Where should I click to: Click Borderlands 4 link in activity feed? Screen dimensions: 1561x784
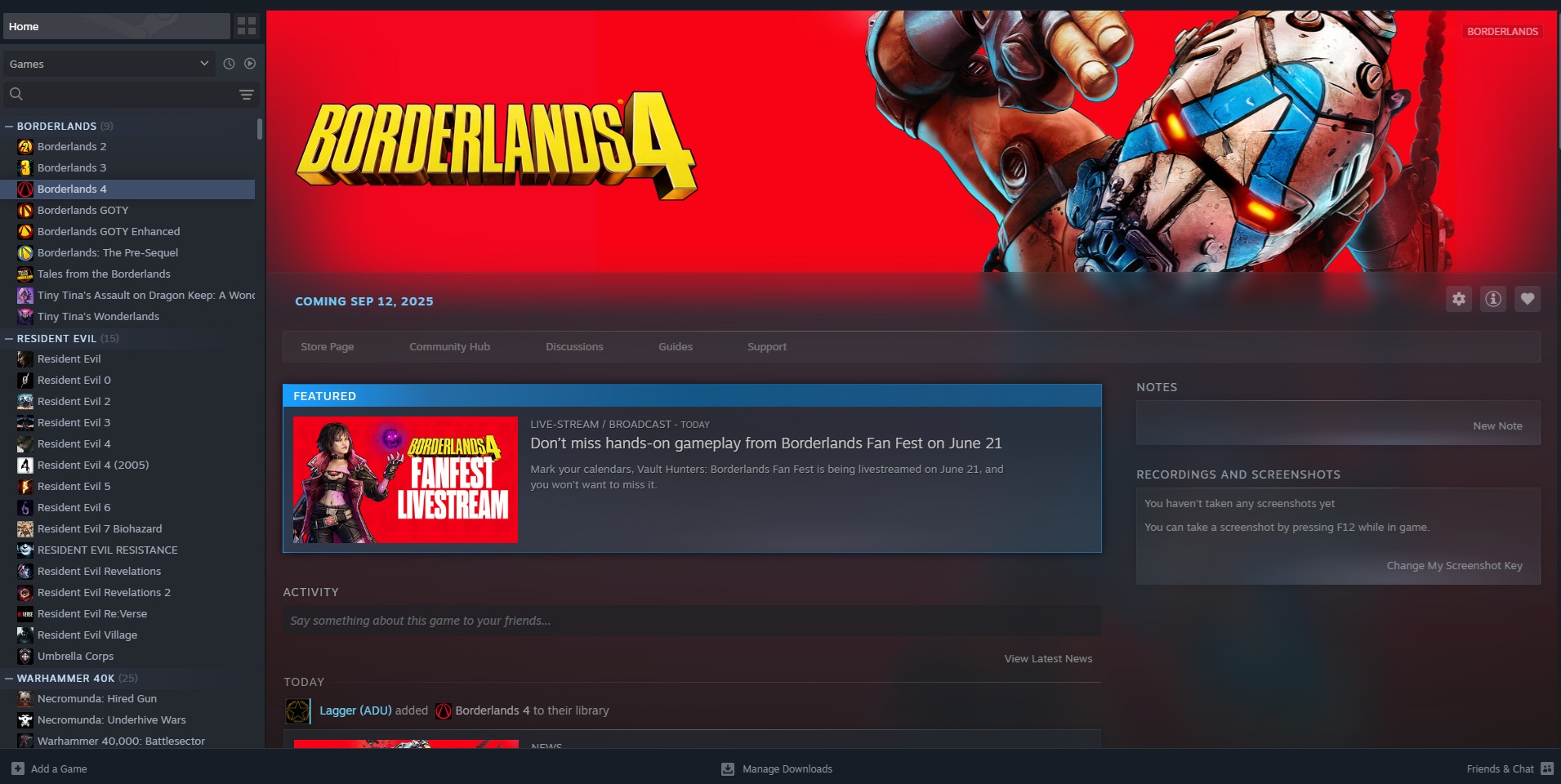(x=493, y=710)
